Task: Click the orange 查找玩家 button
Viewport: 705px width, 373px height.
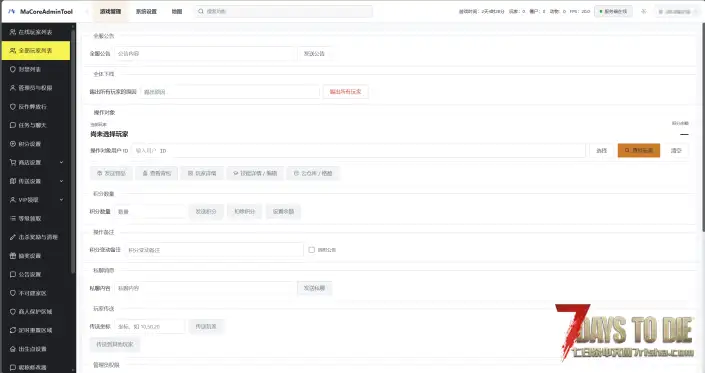Action: (x=639, y=151)
